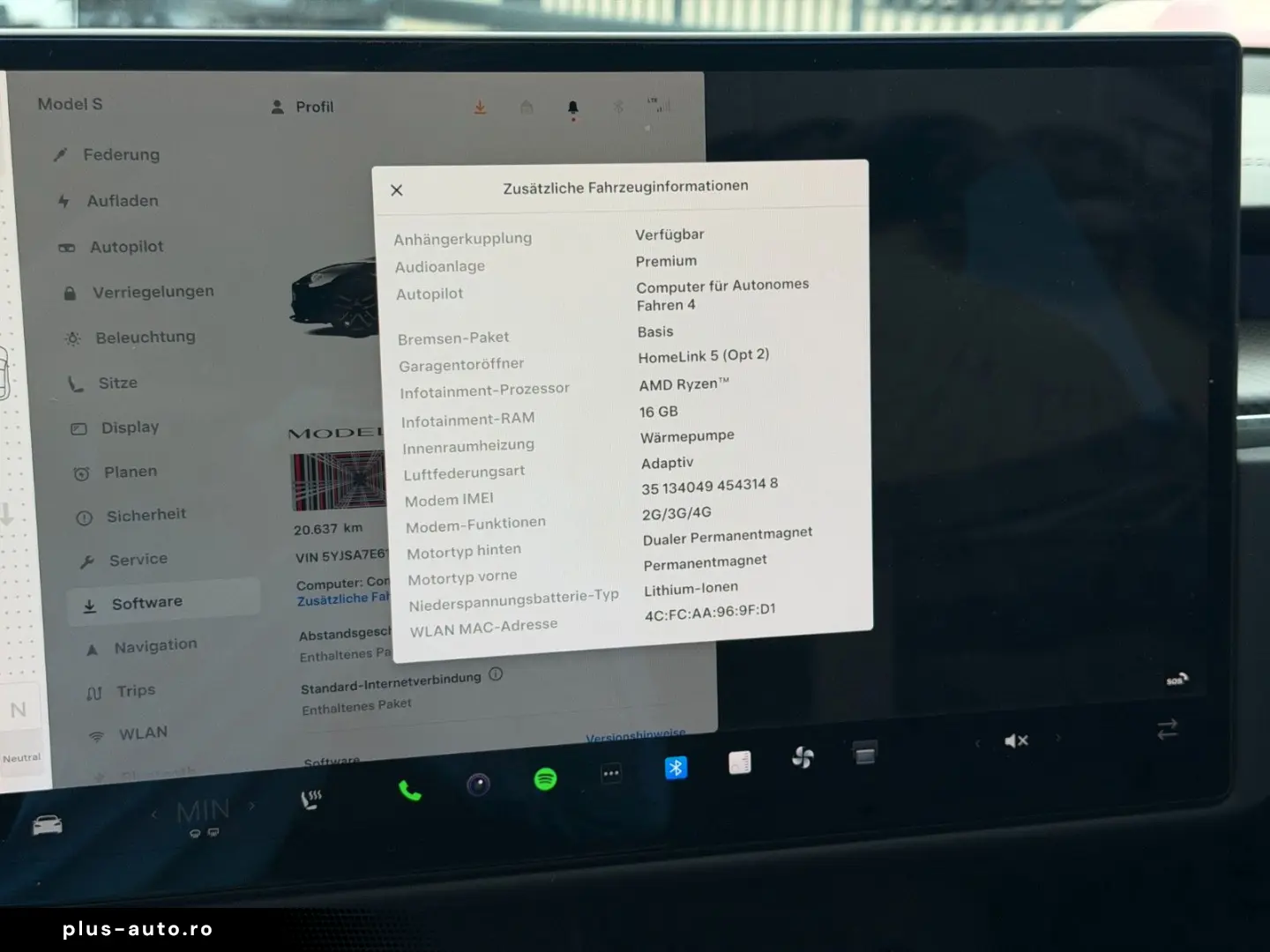Open the Zusätzliche Fahrzeuginformationen link
Viewport: 1270px width, 952px height.
pyautogui.click(x=343, y=599)
